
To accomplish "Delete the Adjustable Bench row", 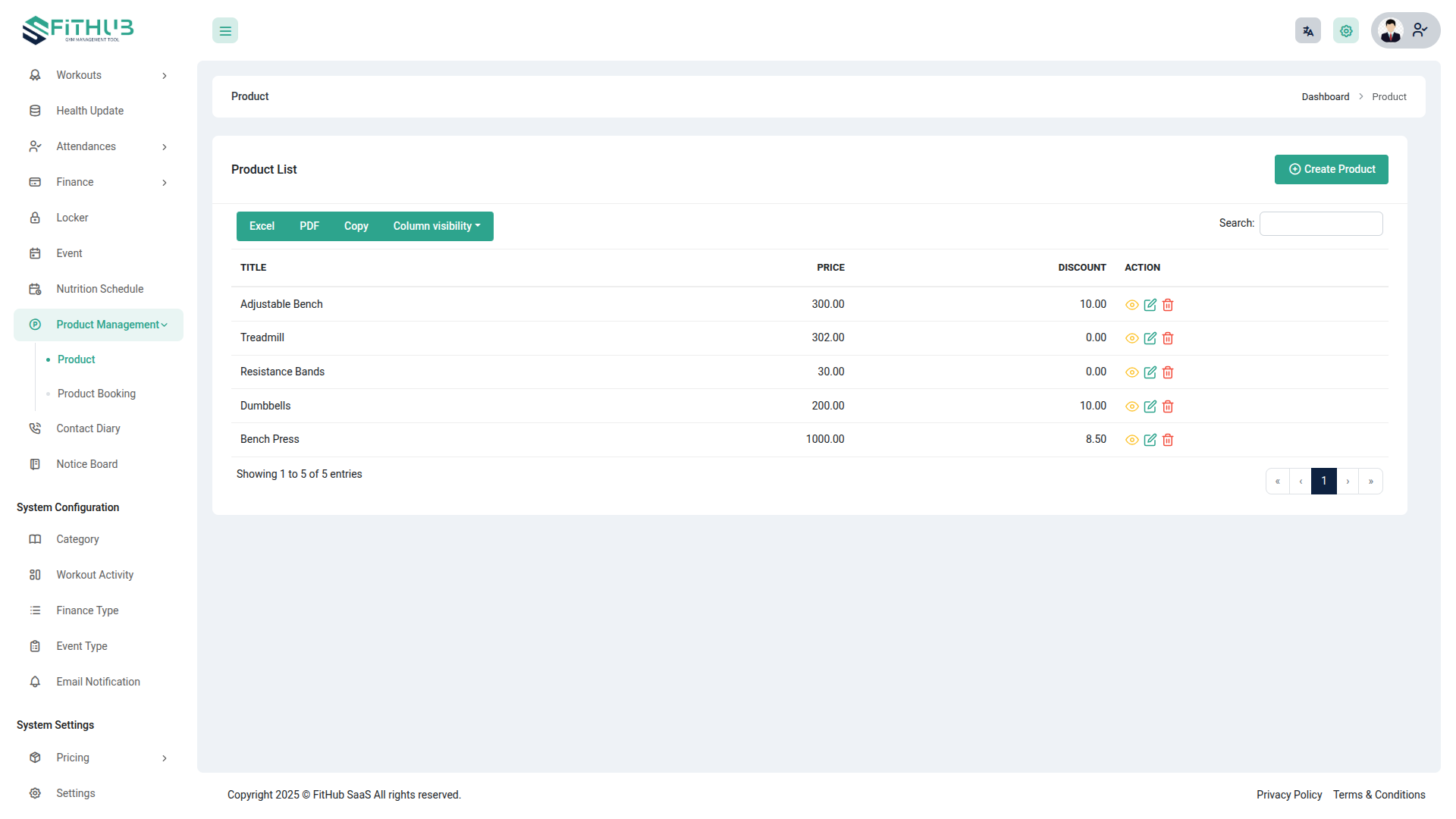I will 1168,305.
